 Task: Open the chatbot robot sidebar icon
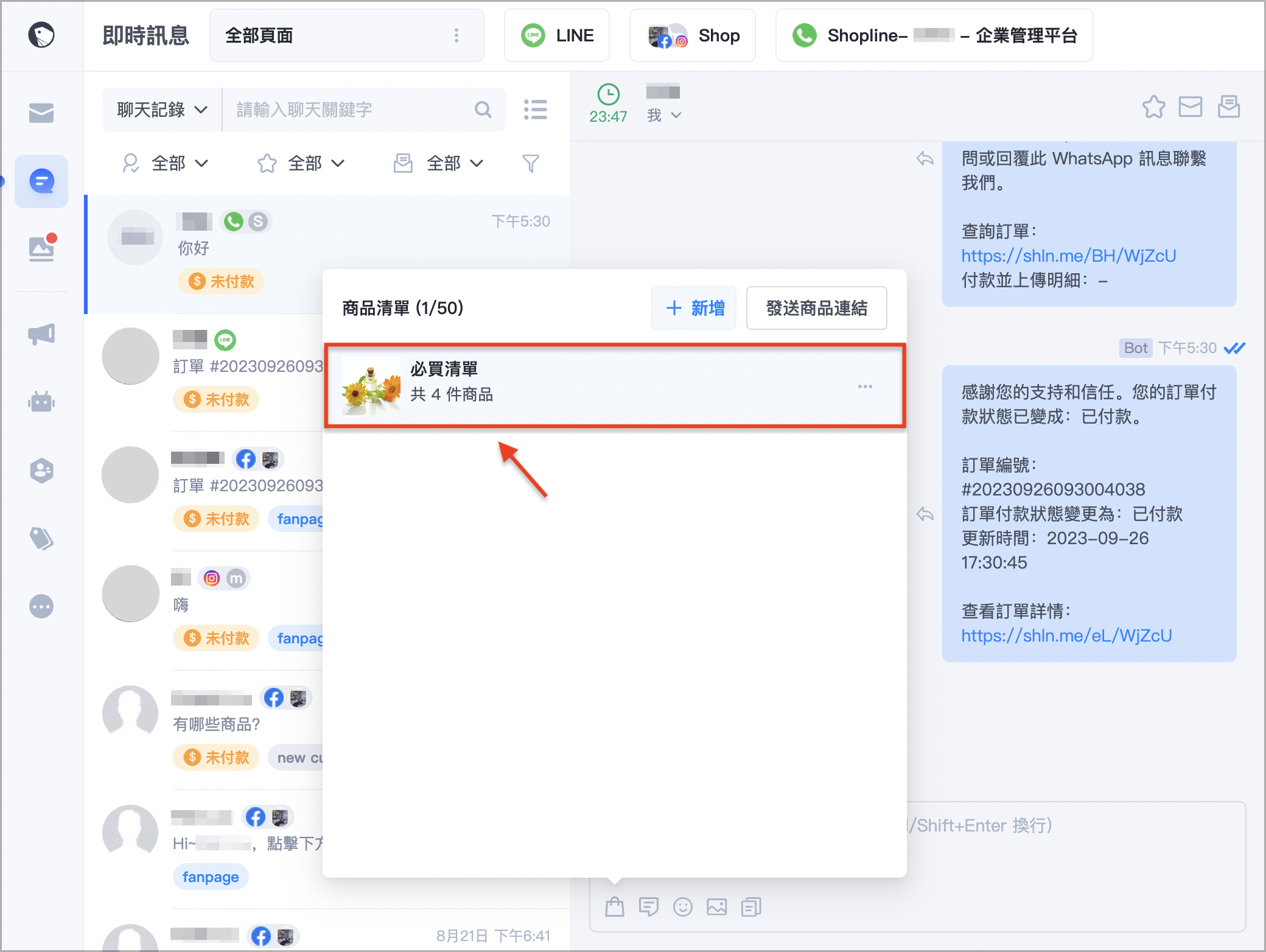(41, 402)
